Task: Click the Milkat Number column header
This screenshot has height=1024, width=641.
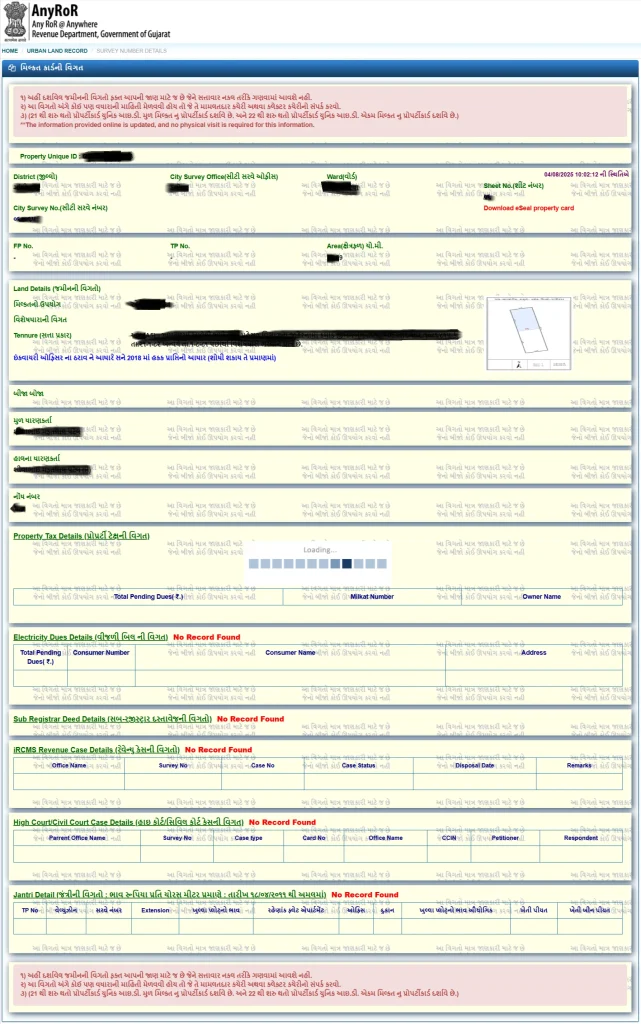Action: (371, 597)
